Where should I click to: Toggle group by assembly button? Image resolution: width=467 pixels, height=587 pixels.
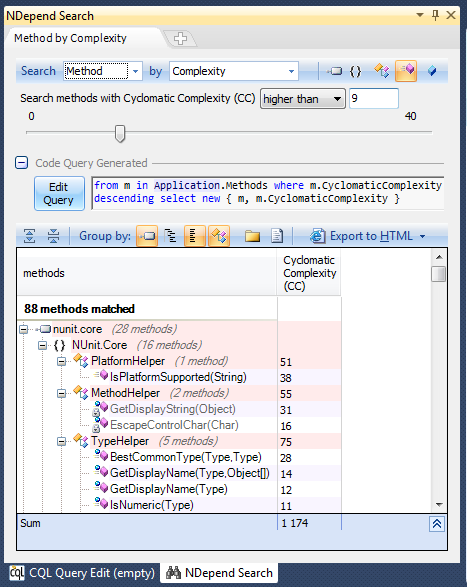(147, 236)
